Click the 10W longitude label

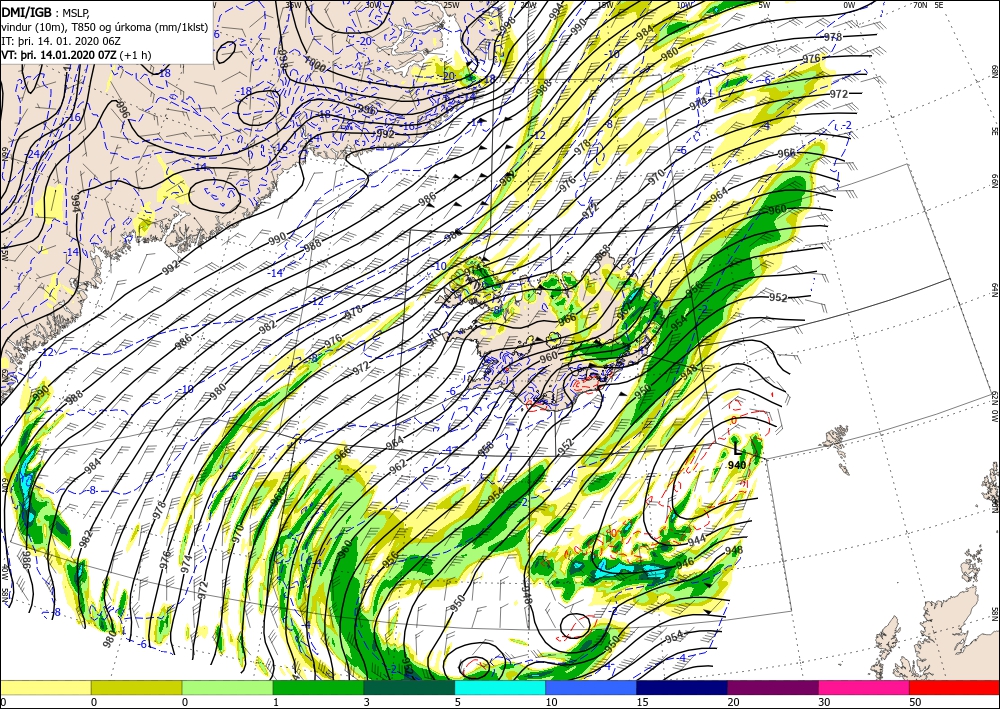pos(684,4)
